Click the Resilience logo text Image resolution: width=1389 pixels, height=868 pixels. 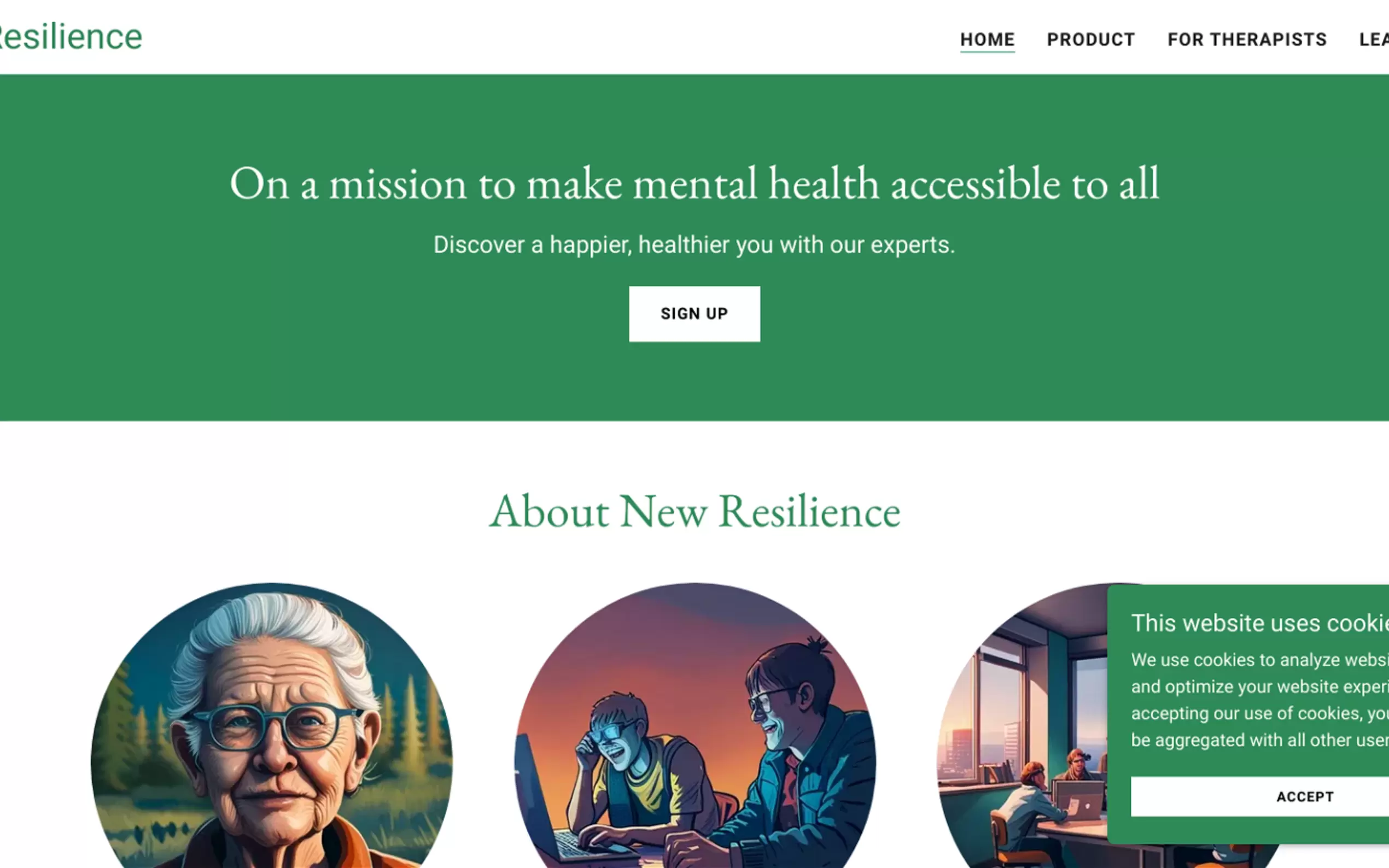70,37
